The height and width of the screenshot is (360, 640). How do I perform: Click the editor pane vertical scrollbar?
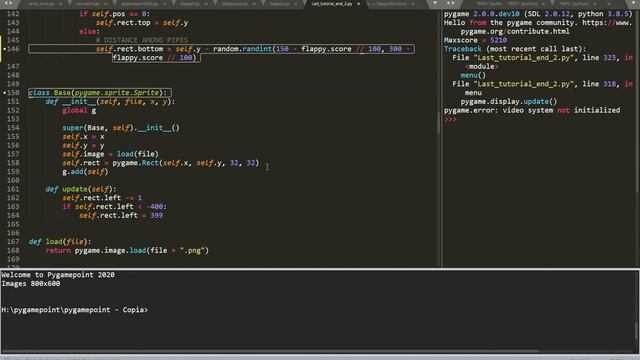(439, 122)
